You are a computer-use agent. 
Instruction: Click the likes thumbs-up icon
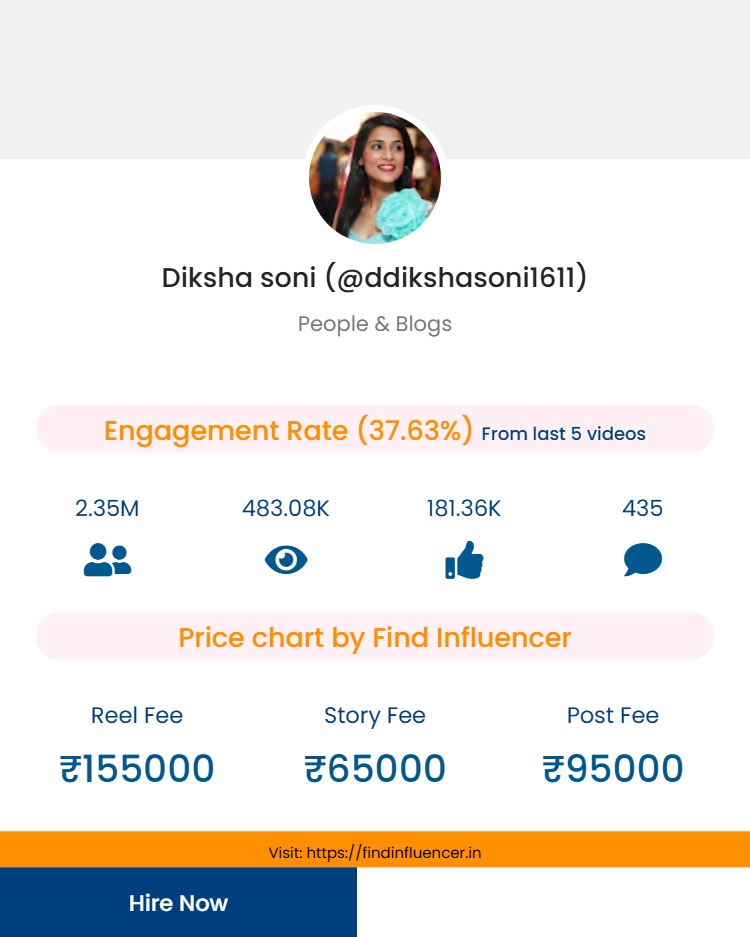464,560
